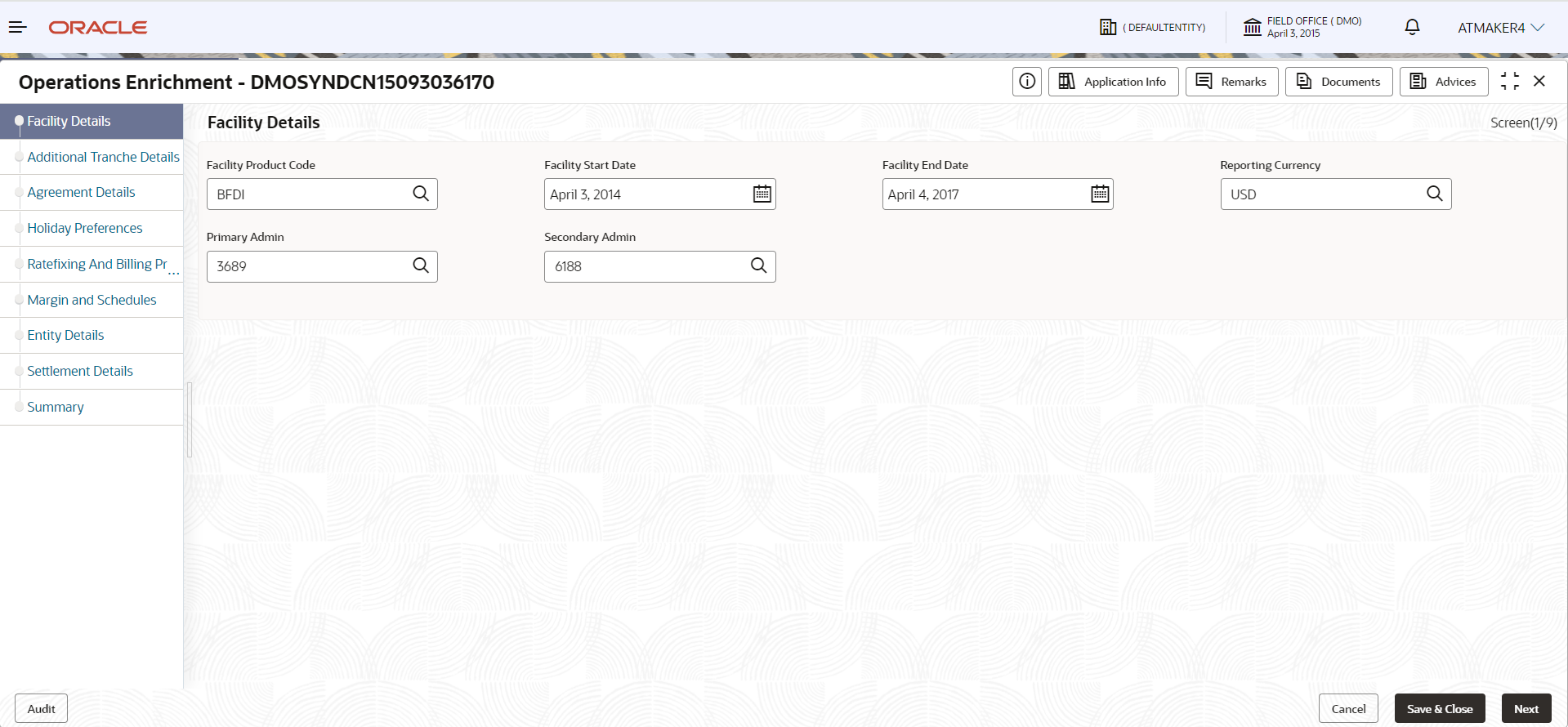Viewport: 1568px width, 727px height.
Task: Open the information circle icon
Action: click(1027, 82)
